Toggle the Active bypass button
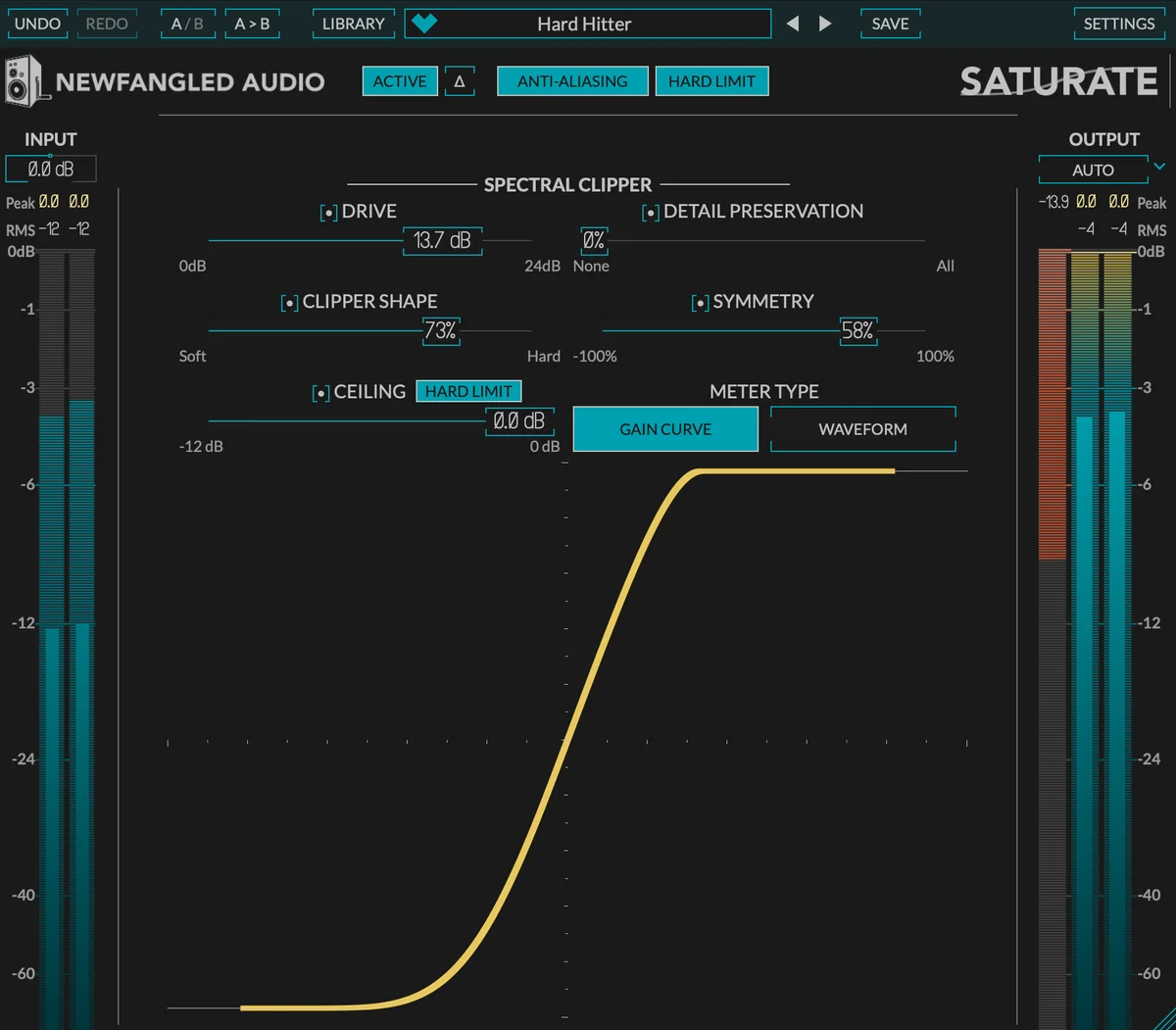This screenshot has height=1030, width=1176. click(x=400, y=81)
